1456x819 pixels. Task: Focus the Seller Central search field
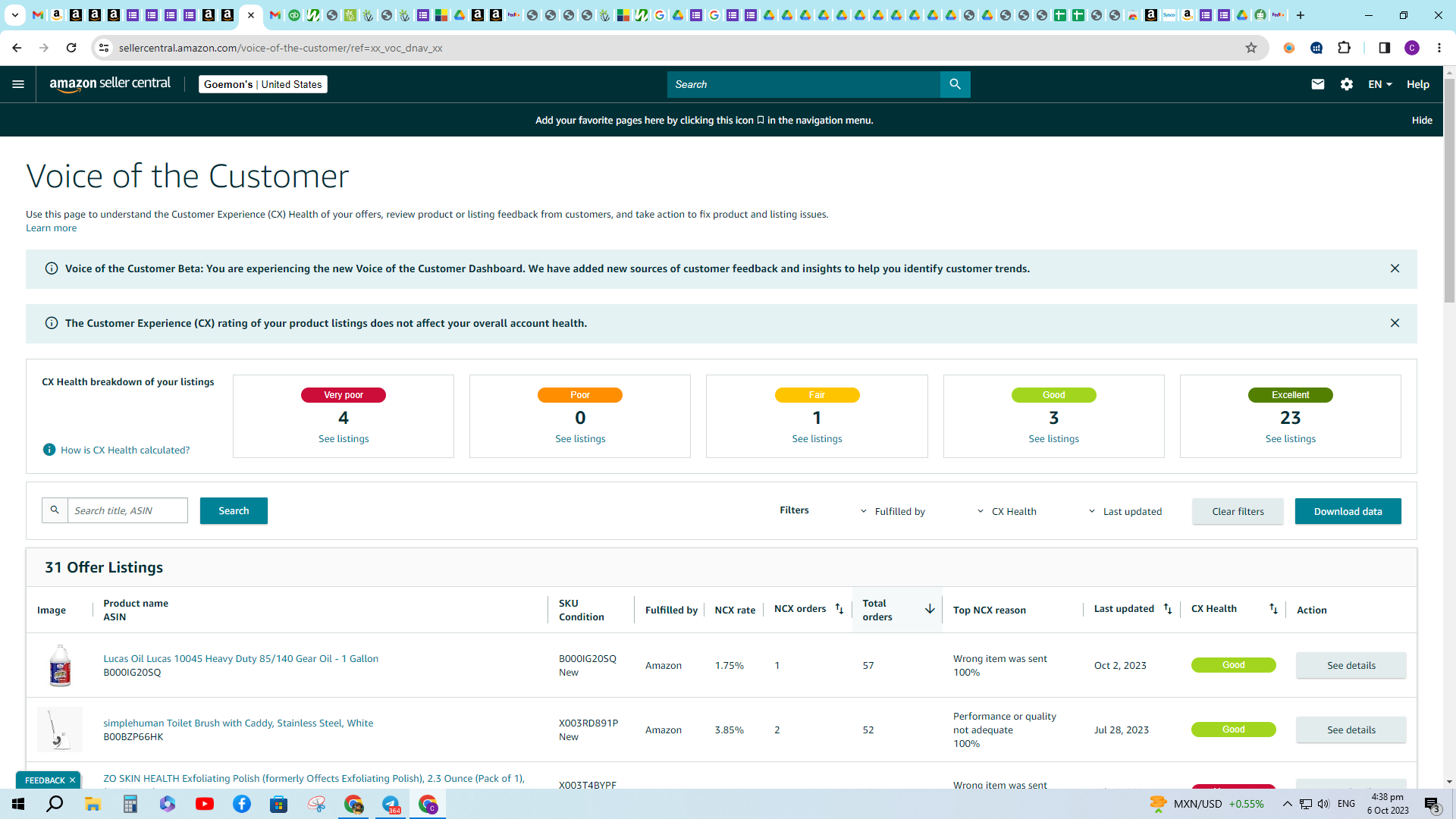click(x=804, y=84)
